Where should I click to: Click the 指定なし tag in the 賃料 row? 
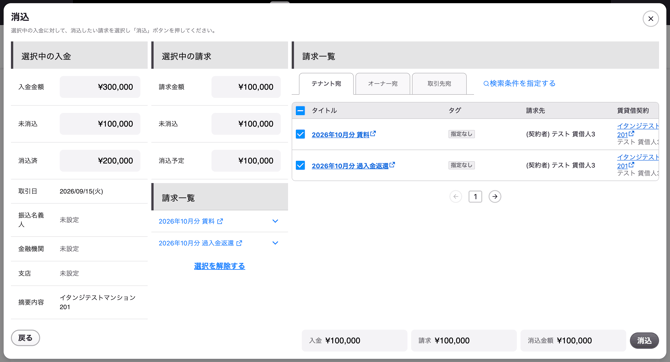(461, 134)
